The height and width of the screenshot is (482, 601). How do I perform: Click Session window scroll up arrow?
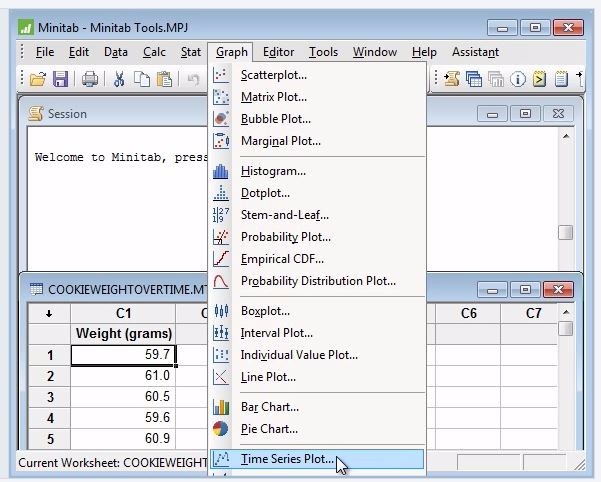pyautogui.click(x=566, y=136)
